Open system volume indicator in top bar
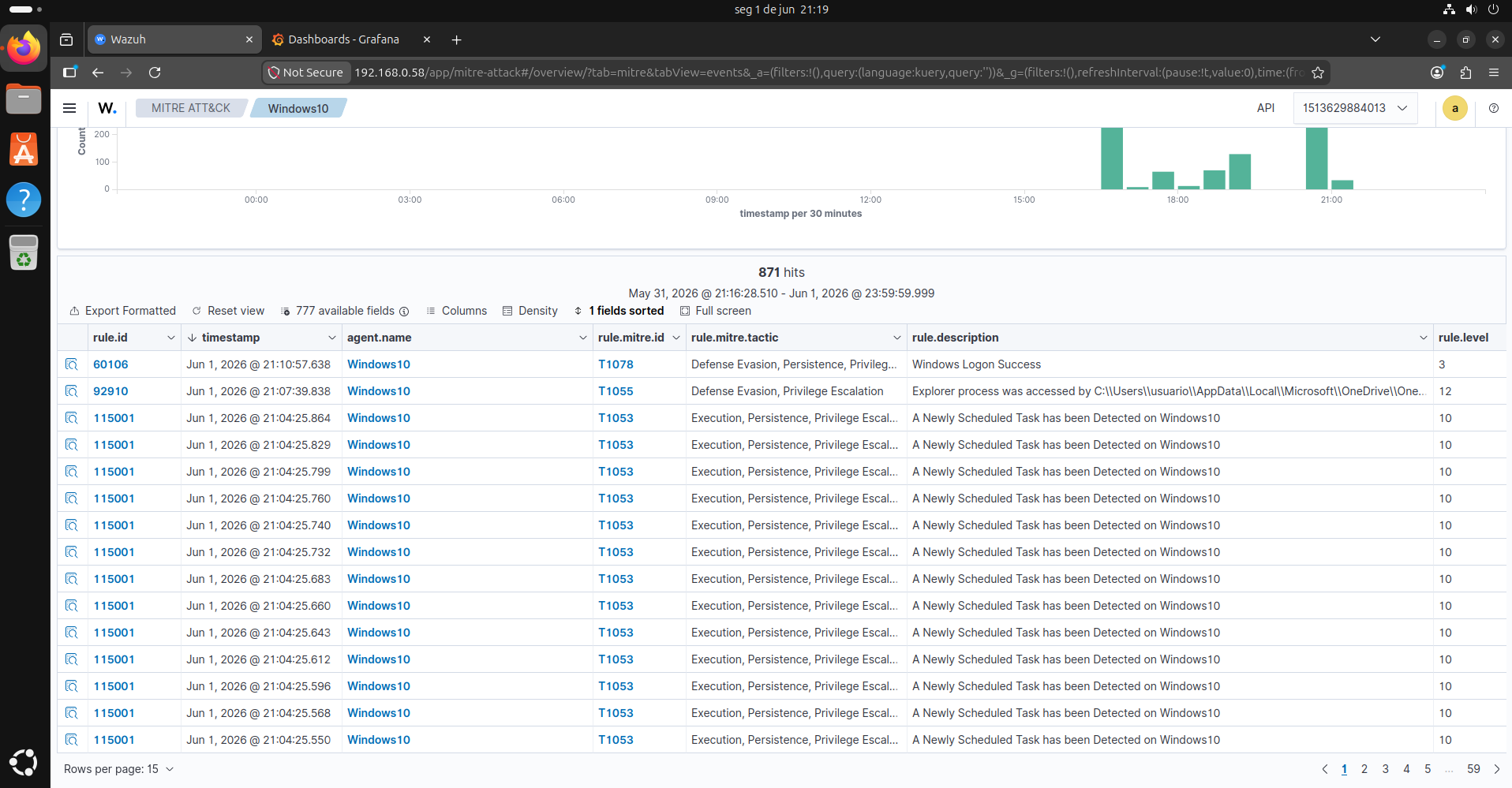The image size is (1512, 788). tap(1471, 9)
